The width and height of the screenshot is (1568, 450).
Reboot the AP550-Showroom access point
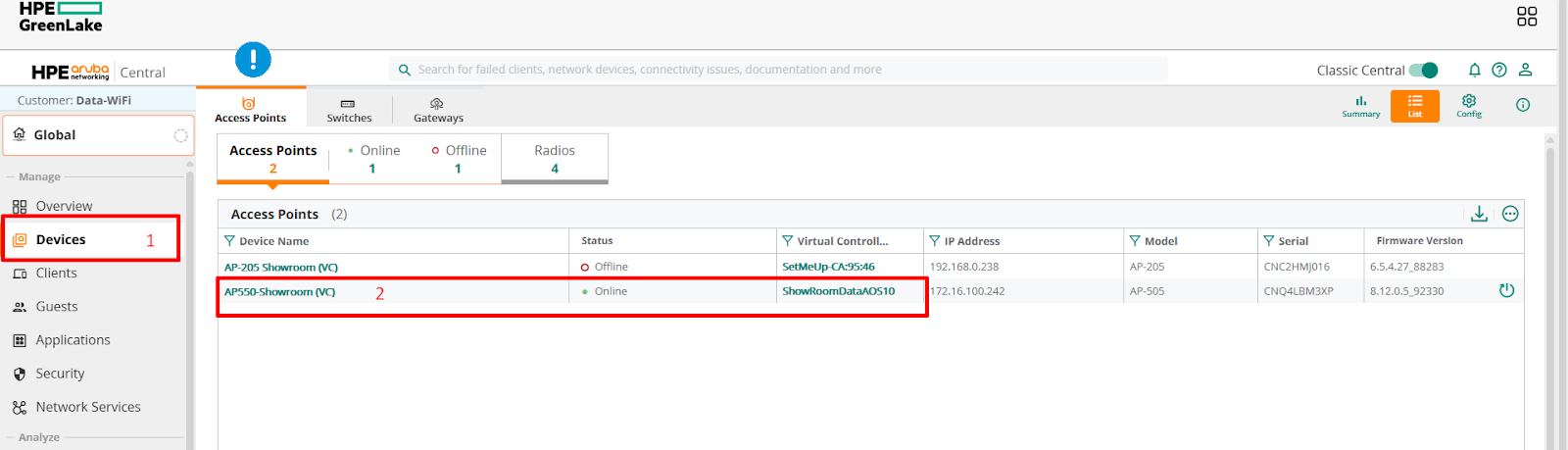[x=1506, y=290]
